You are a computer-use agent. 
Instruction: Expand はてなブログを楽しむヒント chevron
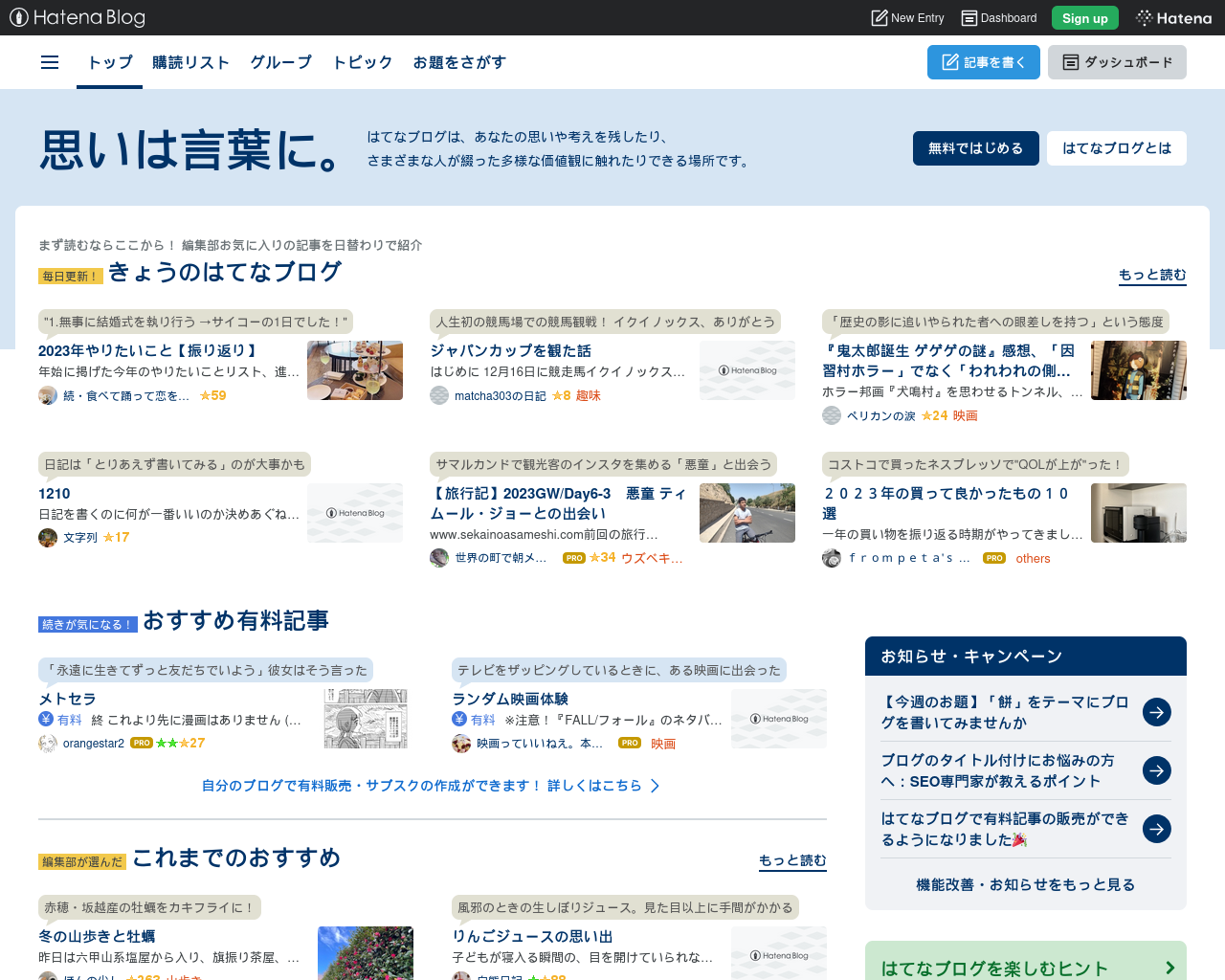pyautogui.click(x=1170, y=969)
